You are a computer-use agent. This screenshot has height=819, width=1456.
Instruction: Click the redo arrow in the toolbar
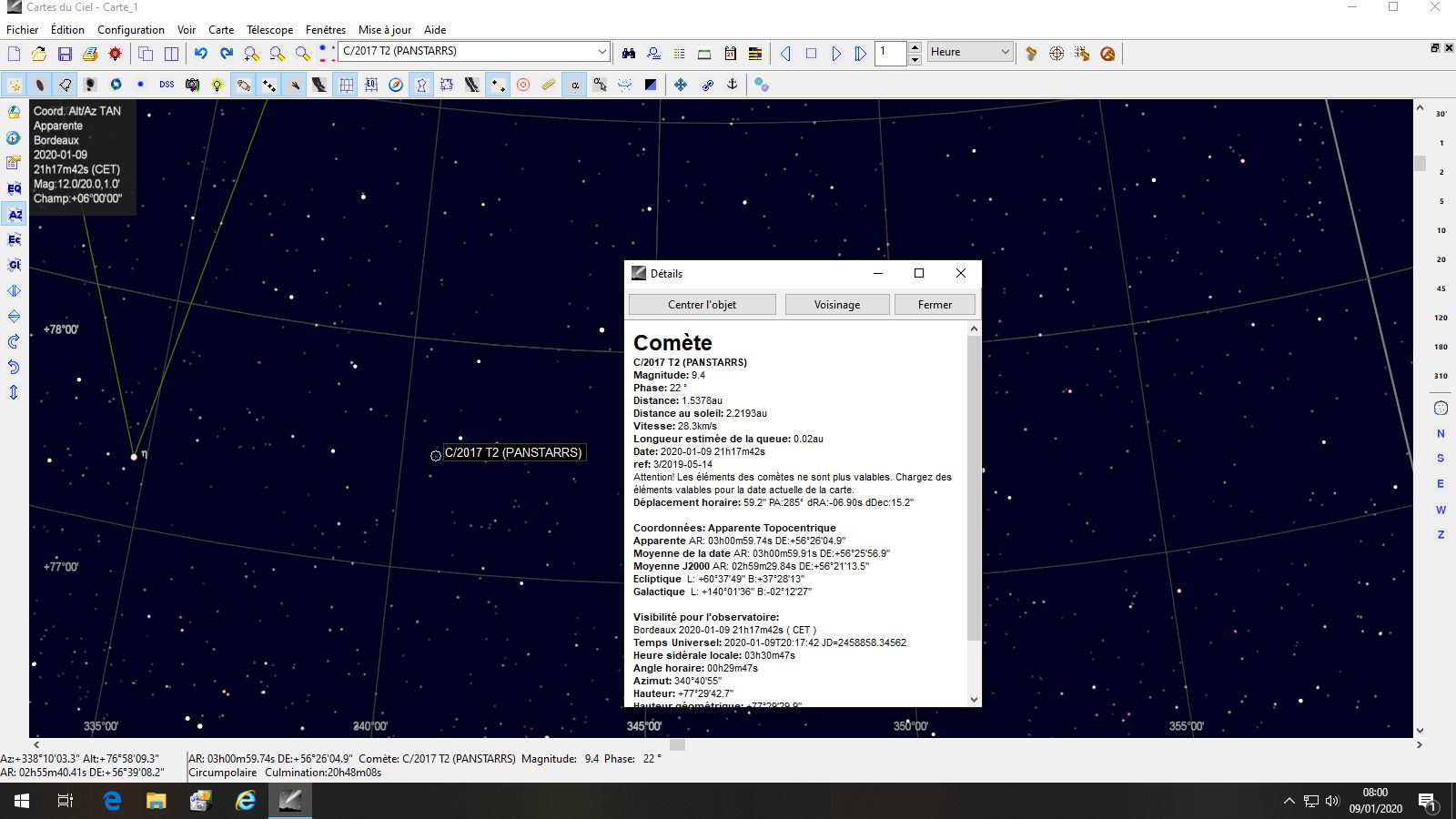tap(227, 54)
